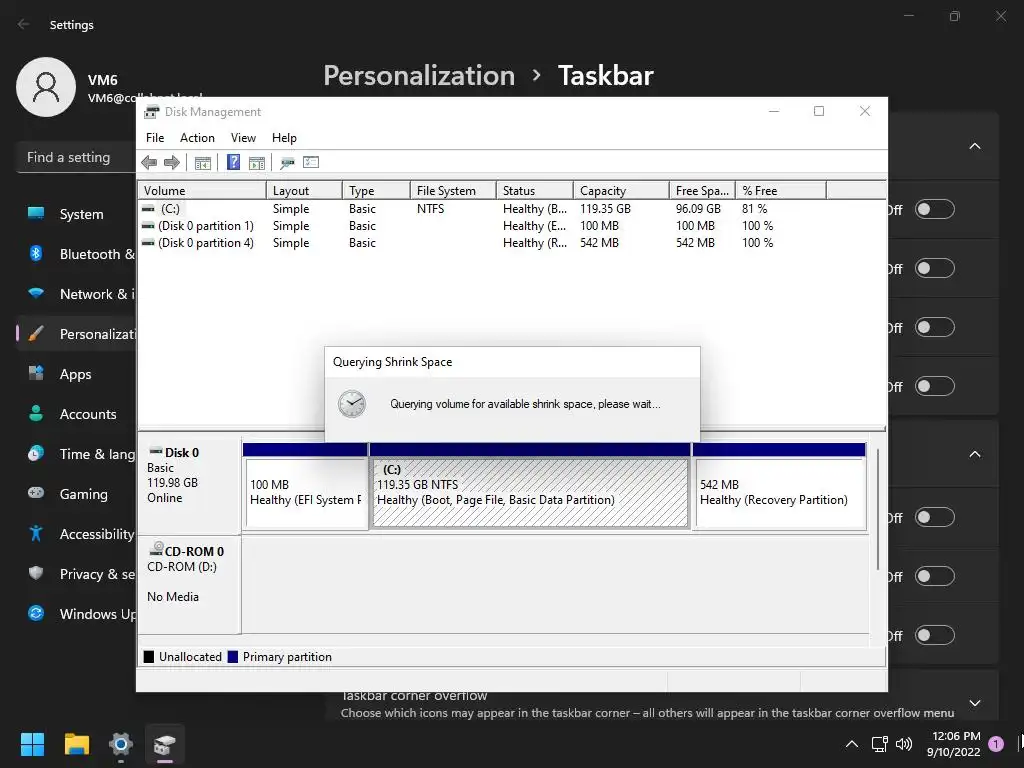Click the Forward arrow in Disk Management toolbar
The width and height of the screenshot is (1024, 768).
172,163
